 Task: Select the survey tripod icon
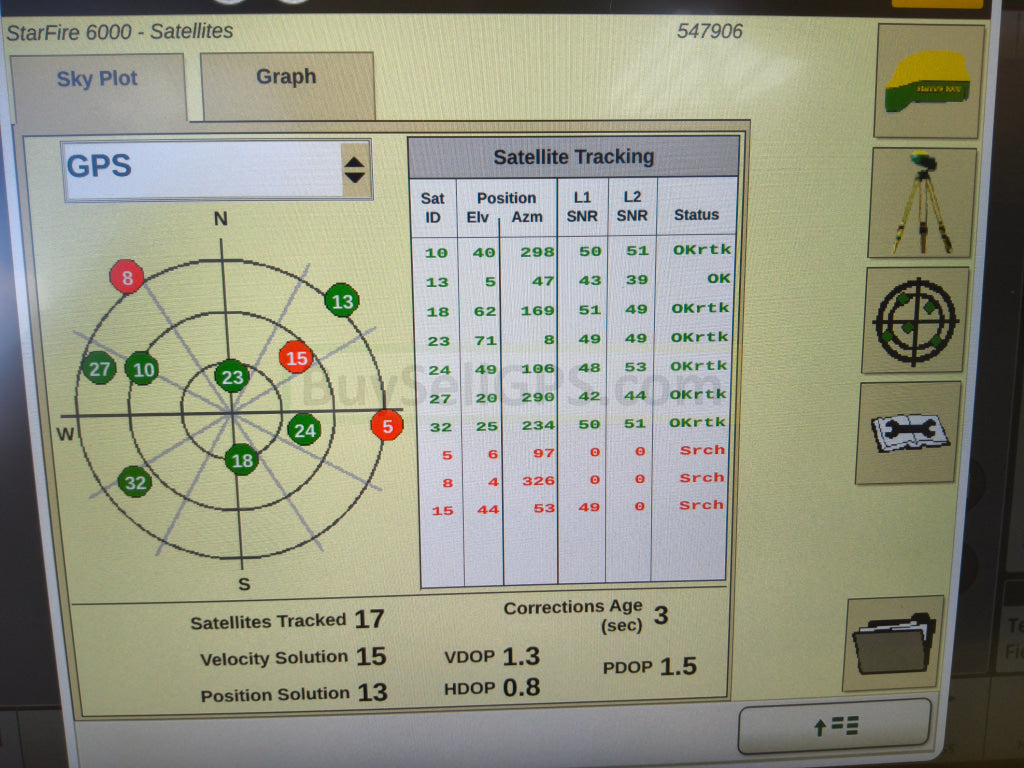tap(921, 204)
